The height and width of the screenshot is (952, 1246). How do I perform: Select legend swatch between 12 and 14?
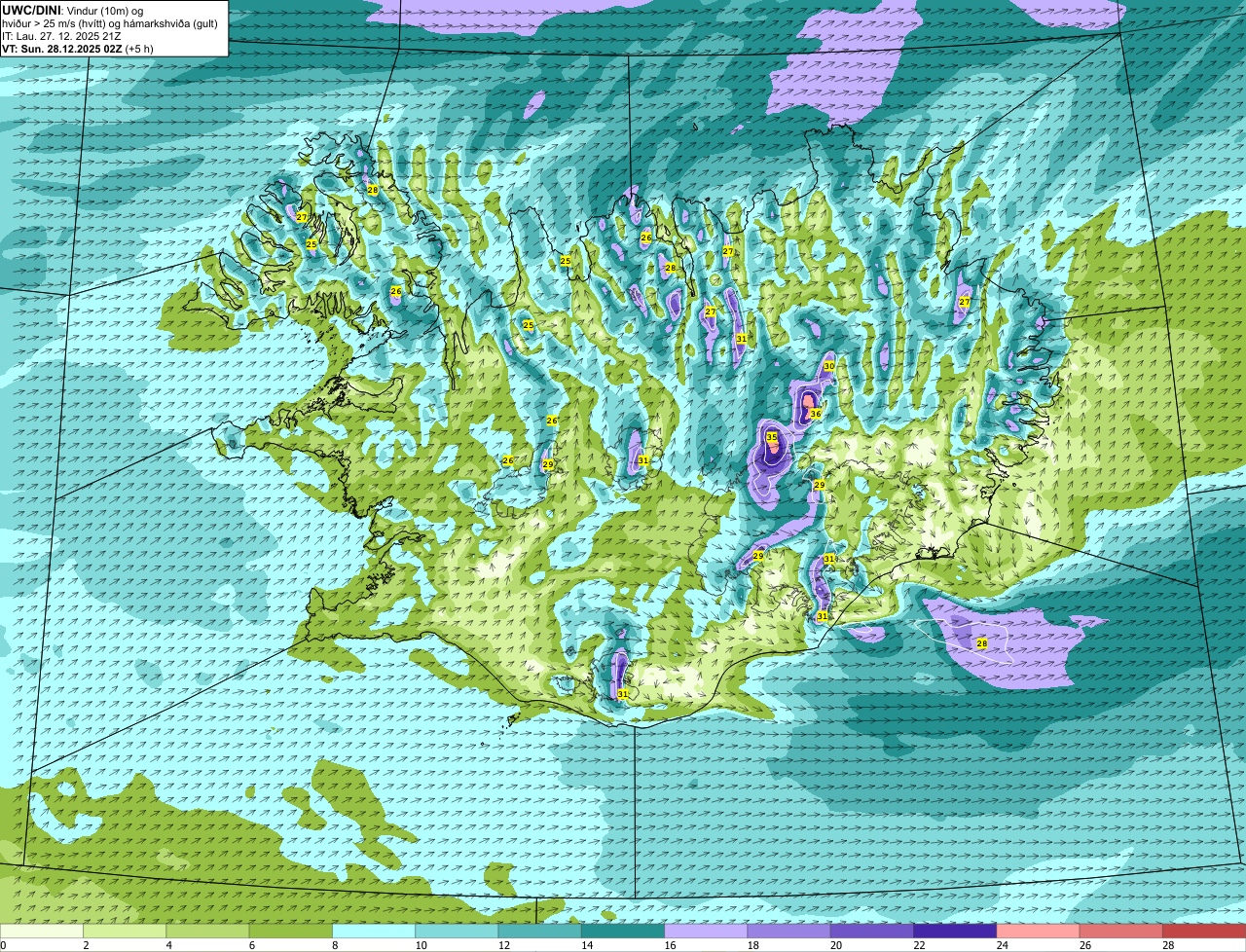click(540, 931)
